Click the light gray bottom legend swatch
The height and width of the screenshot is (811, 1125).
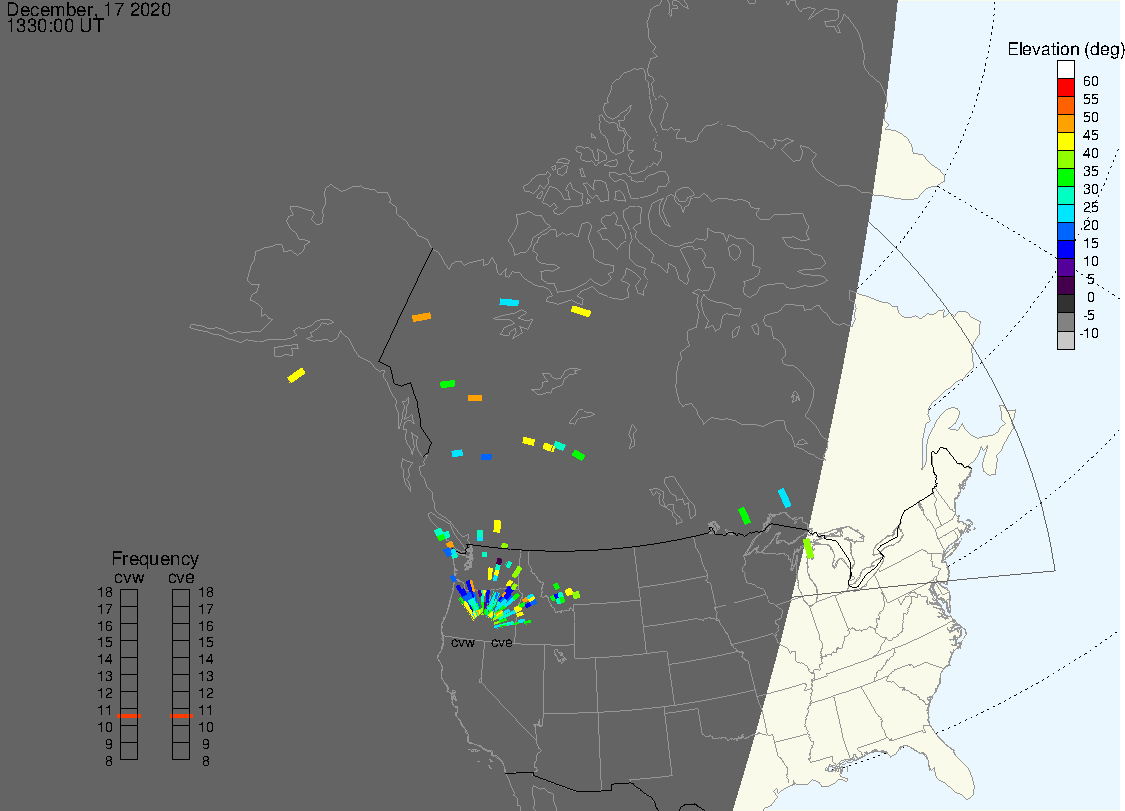point(1065,340)
